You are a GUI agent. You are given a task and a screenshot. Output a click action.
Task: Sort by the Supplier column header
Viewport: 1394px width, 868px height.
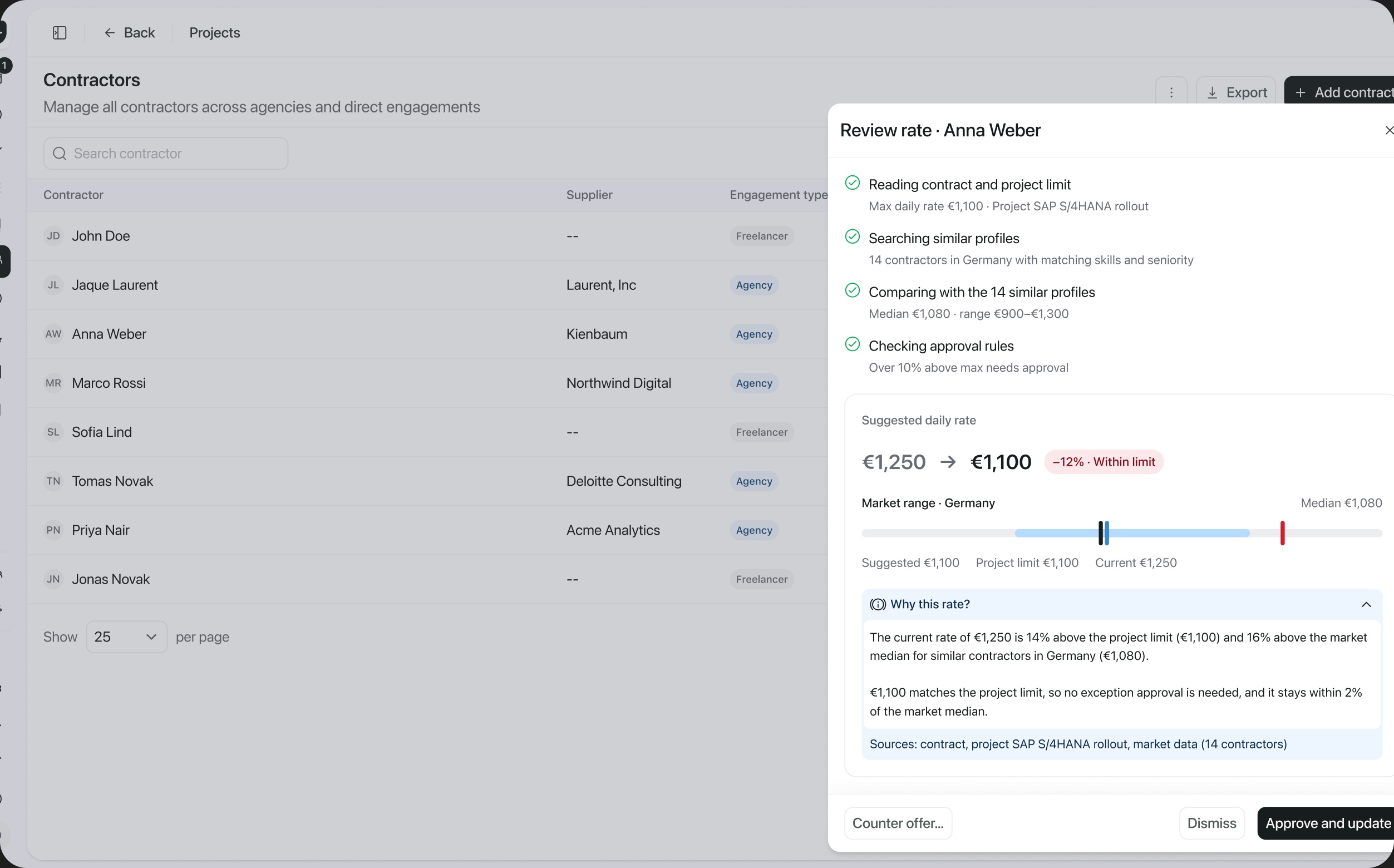589,195
